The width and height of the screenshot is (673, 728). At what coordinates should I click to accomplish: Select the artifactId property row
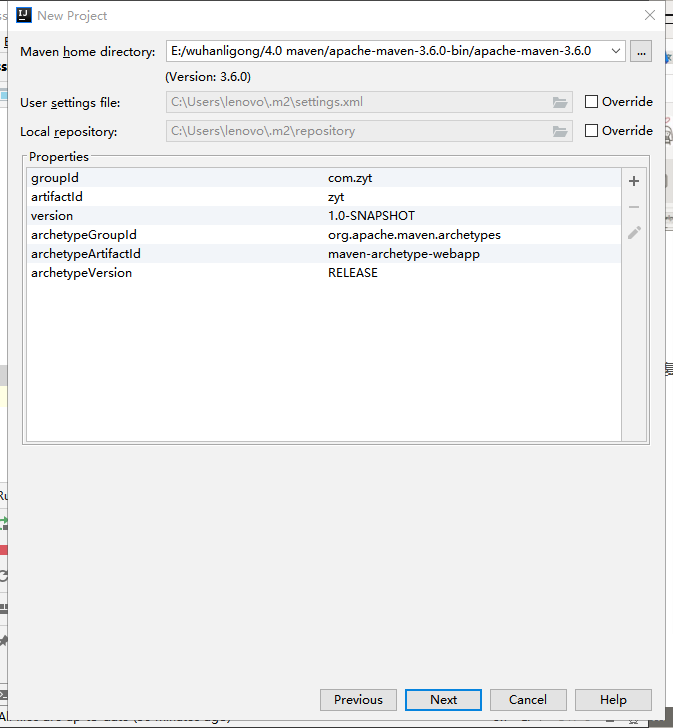[x=324, y=197]
